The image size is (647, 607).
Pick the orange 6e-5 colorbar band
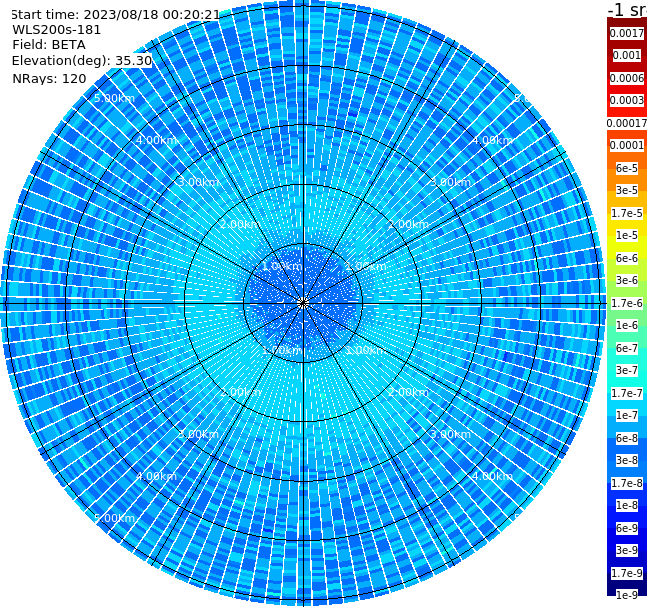(627, 168)
